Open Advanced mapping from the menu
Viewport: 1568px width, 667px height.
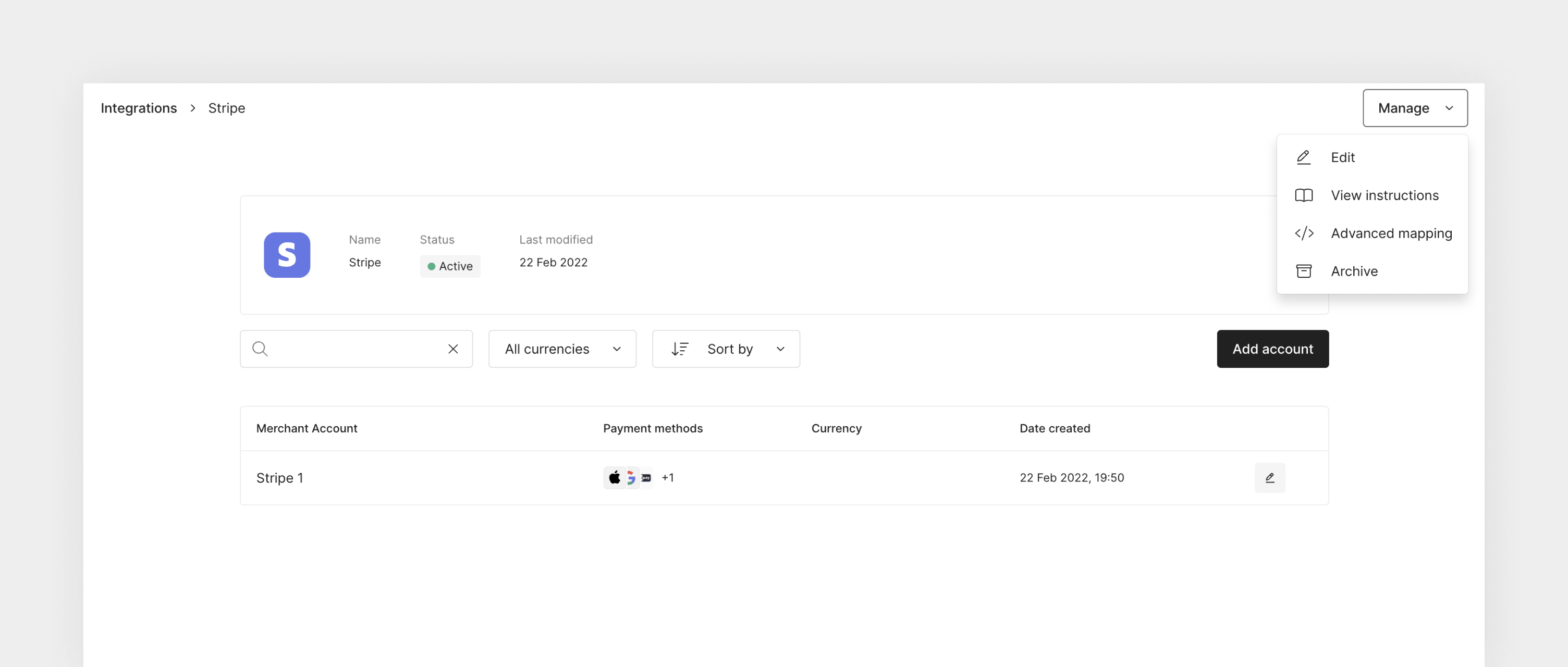coord(1372,233)
